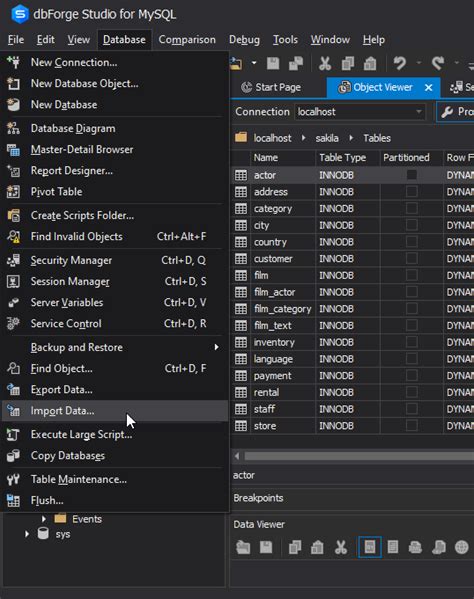Open the Comparison menu
The height and width of the screenshot is (599, 474).
tap(187, 40)
